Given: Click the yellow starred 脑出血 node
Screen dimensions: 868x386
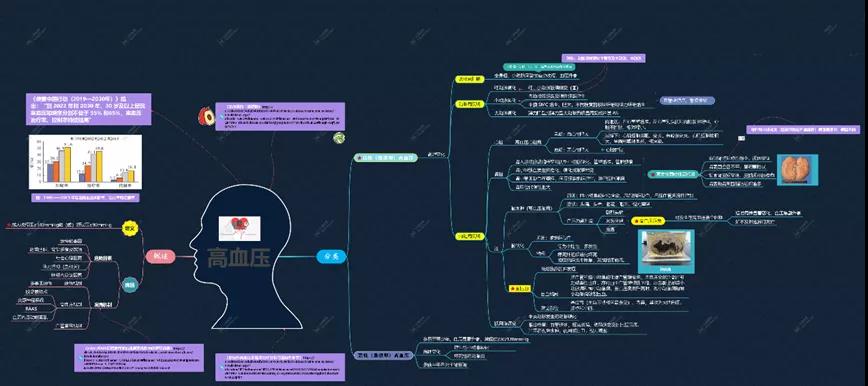Looking at the screenshot, I should click(519, 289).
